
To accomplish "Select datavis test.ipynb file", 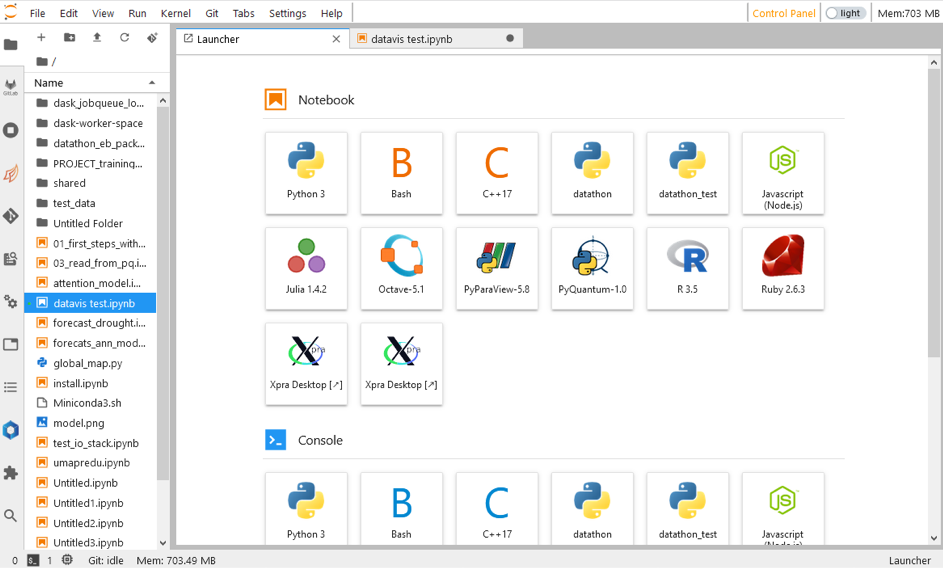I will point(90,303).
